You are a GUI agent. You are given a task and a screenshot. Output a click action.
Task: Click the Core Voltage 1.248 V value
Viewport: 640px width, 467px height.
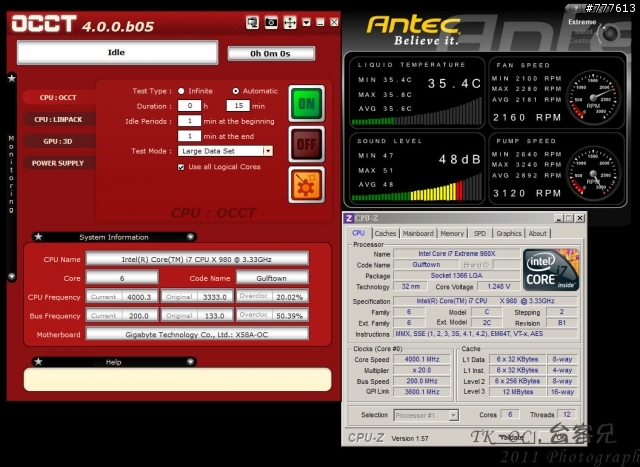(498, 287)
